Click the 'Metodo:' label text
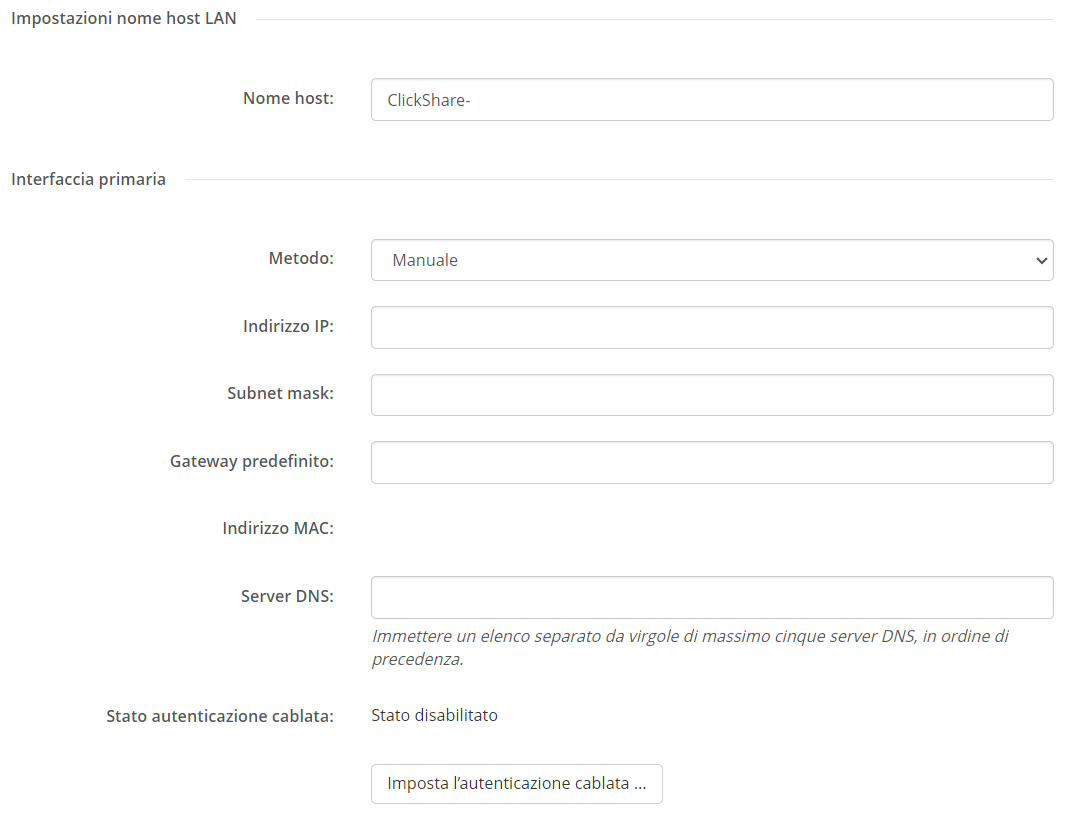 (x=301, y=258)
